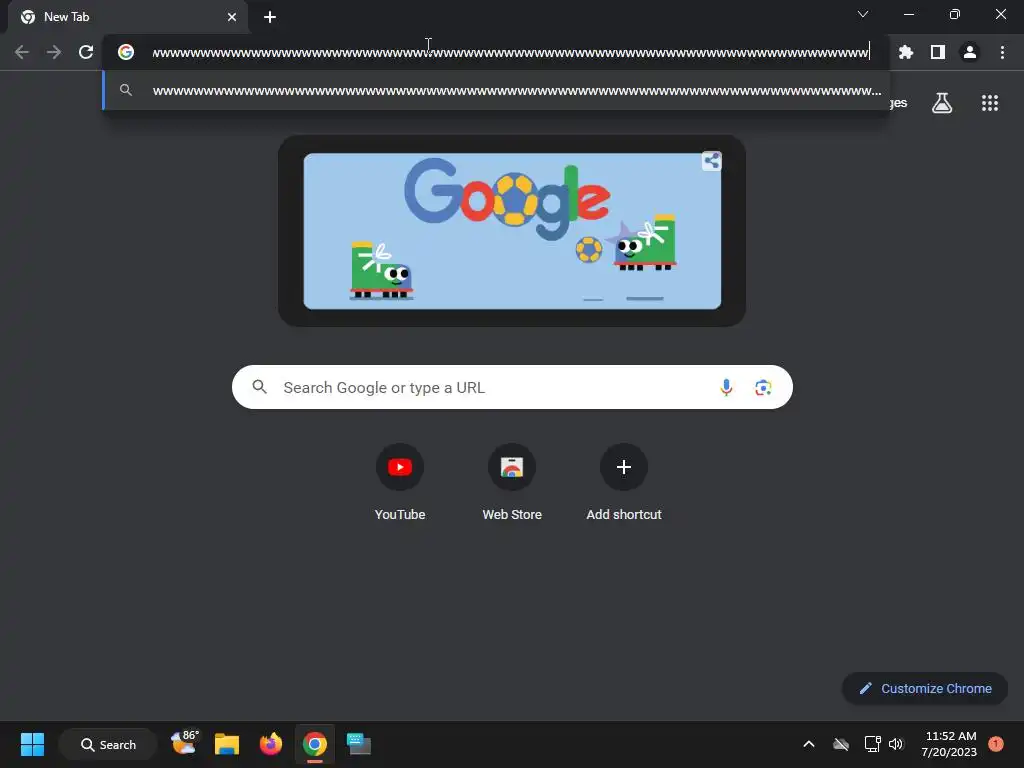The height and width of the screenshot is (768, 1024).
Task: Open the Windows Start menu
Action: 32,744
